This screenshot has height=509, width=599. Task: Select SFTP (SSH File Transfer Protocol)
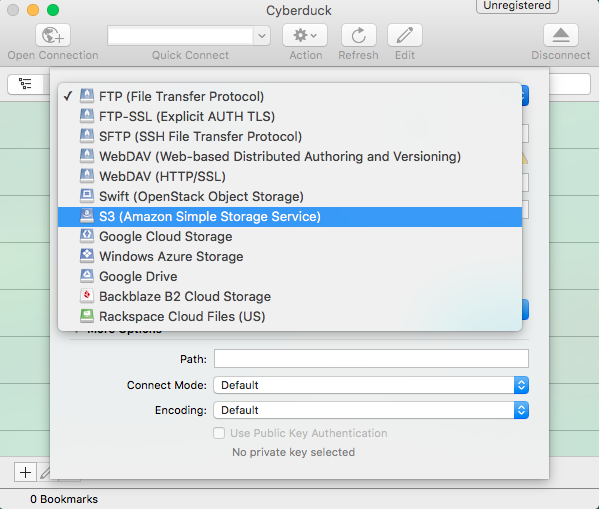290,136
